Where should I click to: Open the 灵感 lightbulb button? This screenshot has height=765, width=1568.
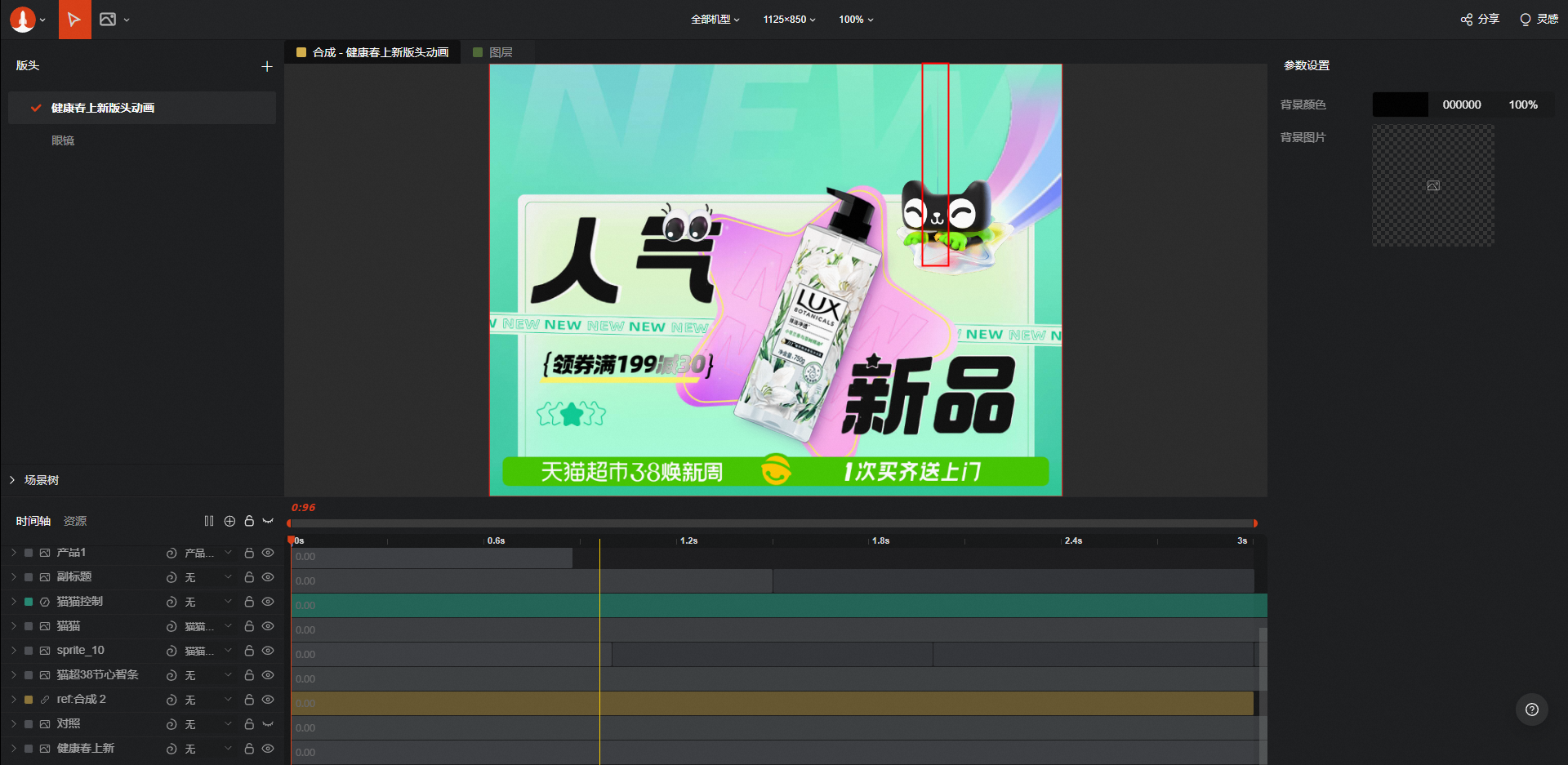[1525, 20]
